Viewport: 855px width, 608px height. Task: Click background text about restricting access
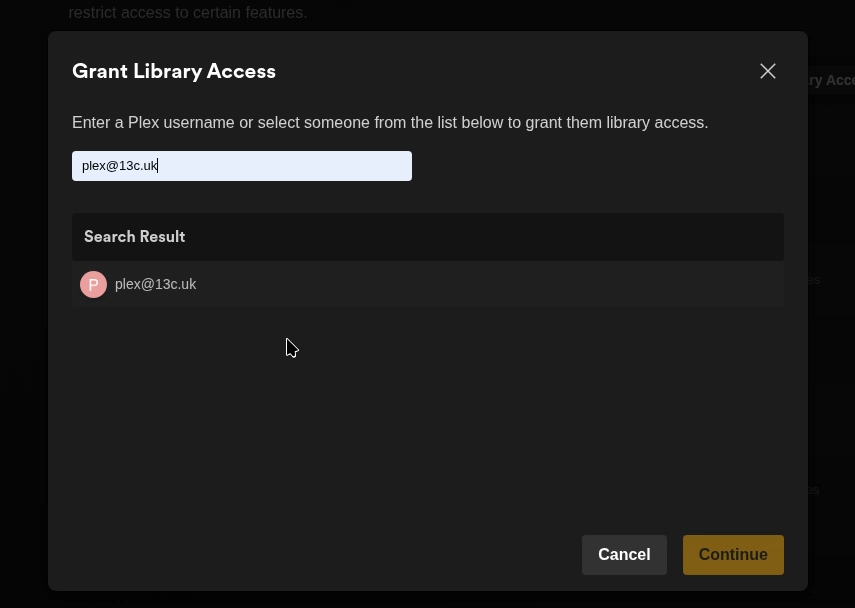[188, 12]
